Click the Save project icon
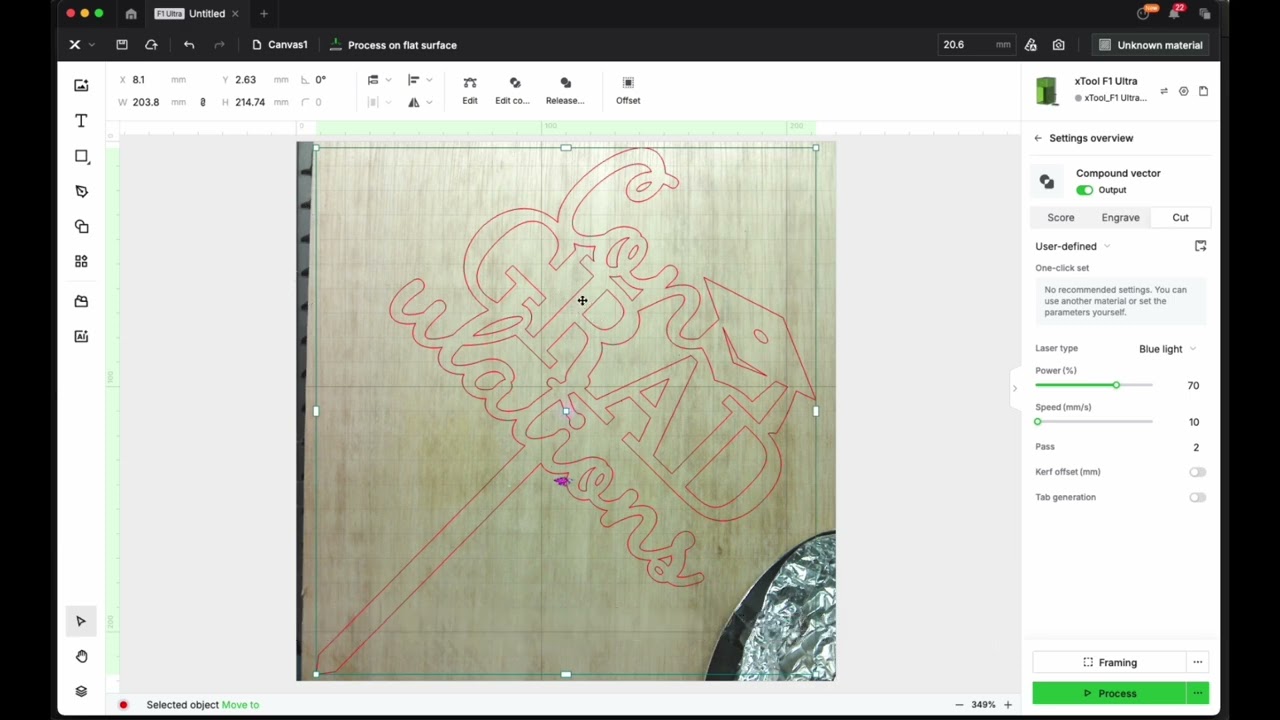1280x720 pixels. pyautogui.click(x=122, y=45)
